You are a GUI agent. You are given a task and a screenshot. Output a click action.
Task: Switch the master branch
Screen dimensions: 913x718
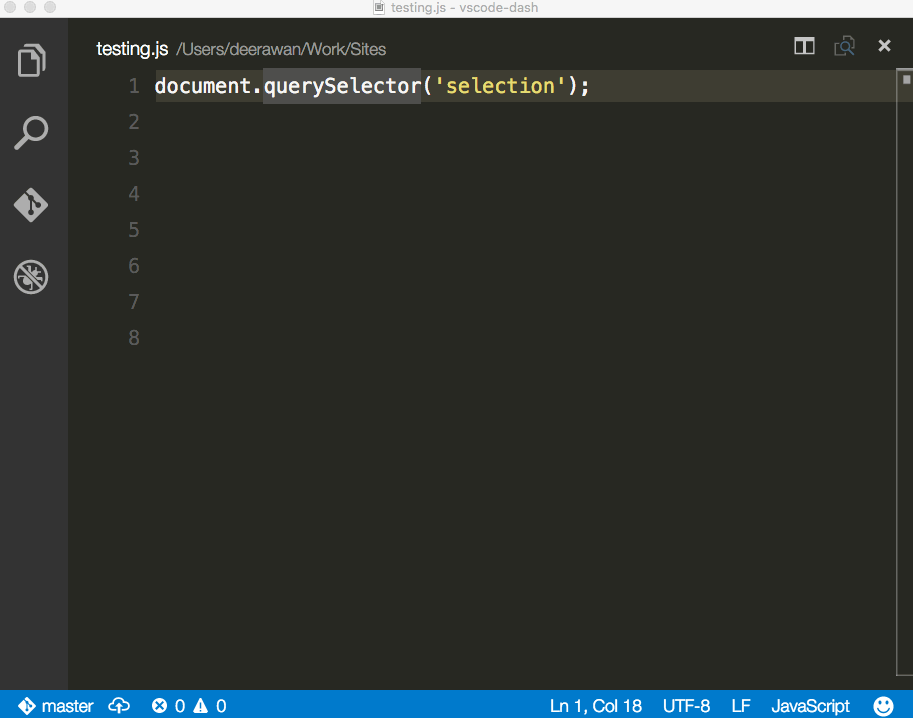click(66, 706)
